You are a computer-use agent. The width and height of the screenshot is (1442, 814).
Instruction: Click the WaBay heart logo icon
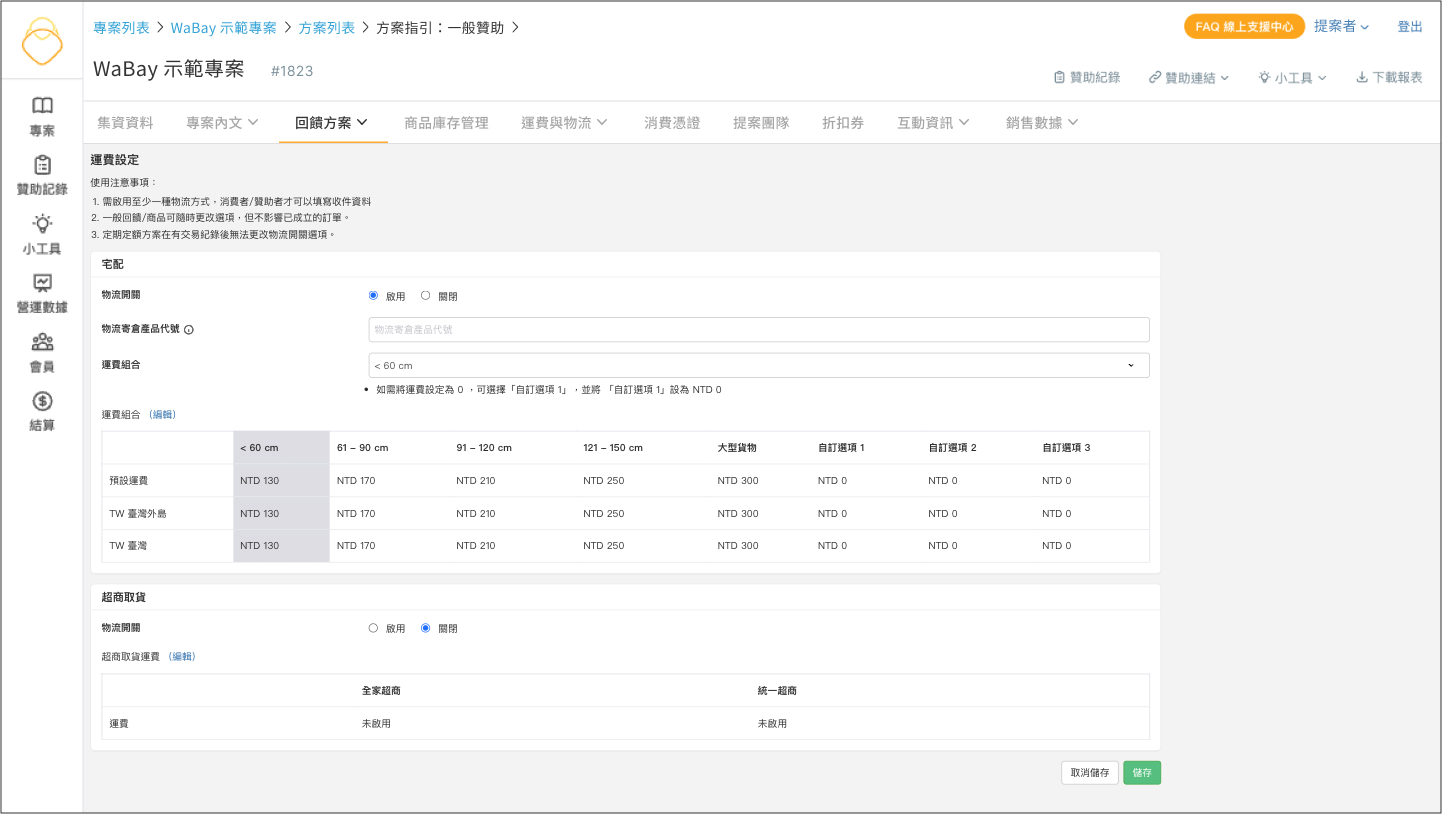point(42,42)
